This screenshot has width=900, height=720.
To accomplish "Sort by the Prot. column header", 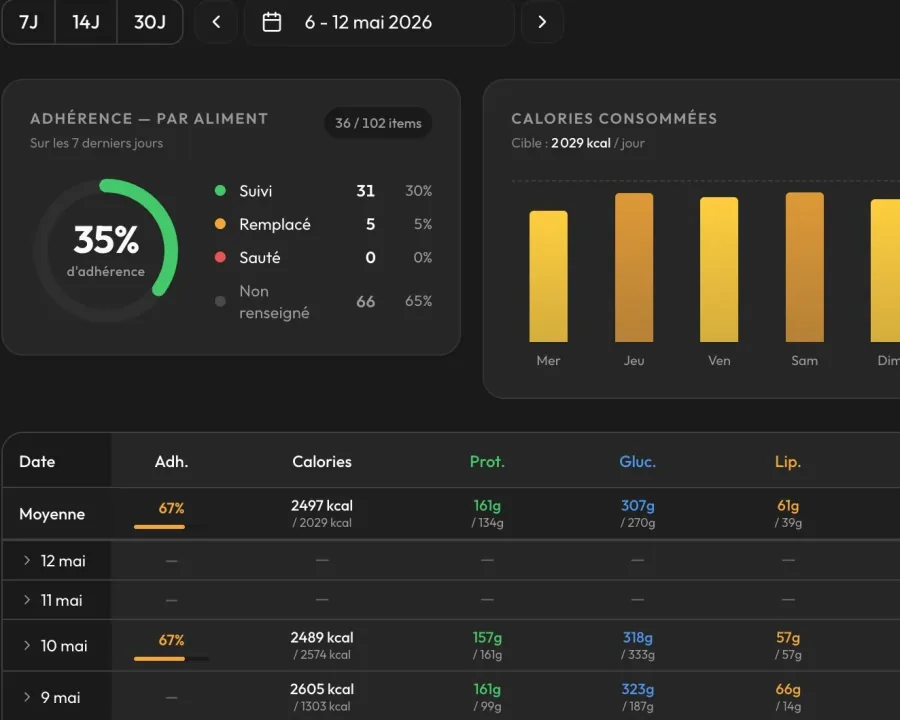I will [x=487, y=462].
